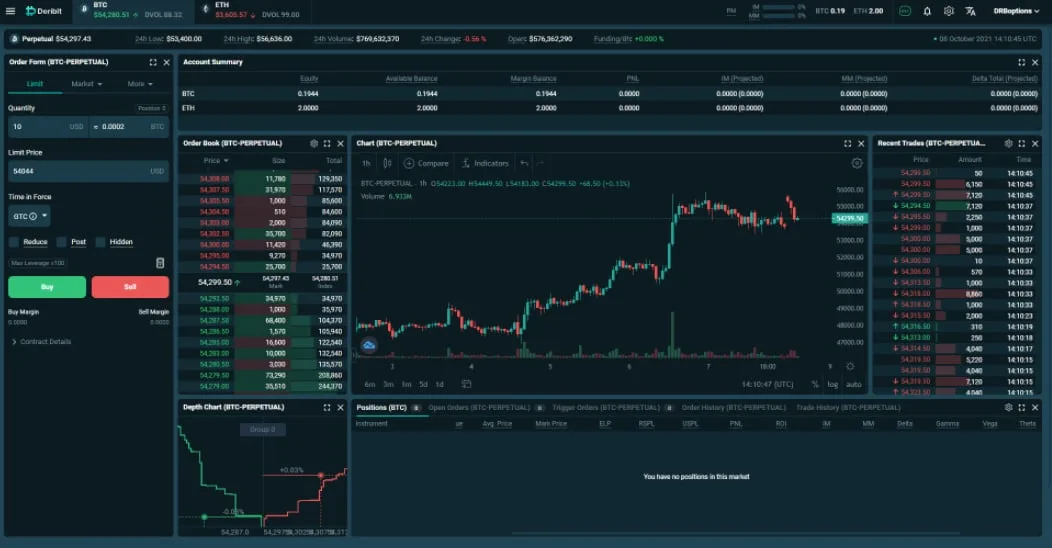Maximize the Recent Trades panel

pyautogui.click(x=1021, y=144)
